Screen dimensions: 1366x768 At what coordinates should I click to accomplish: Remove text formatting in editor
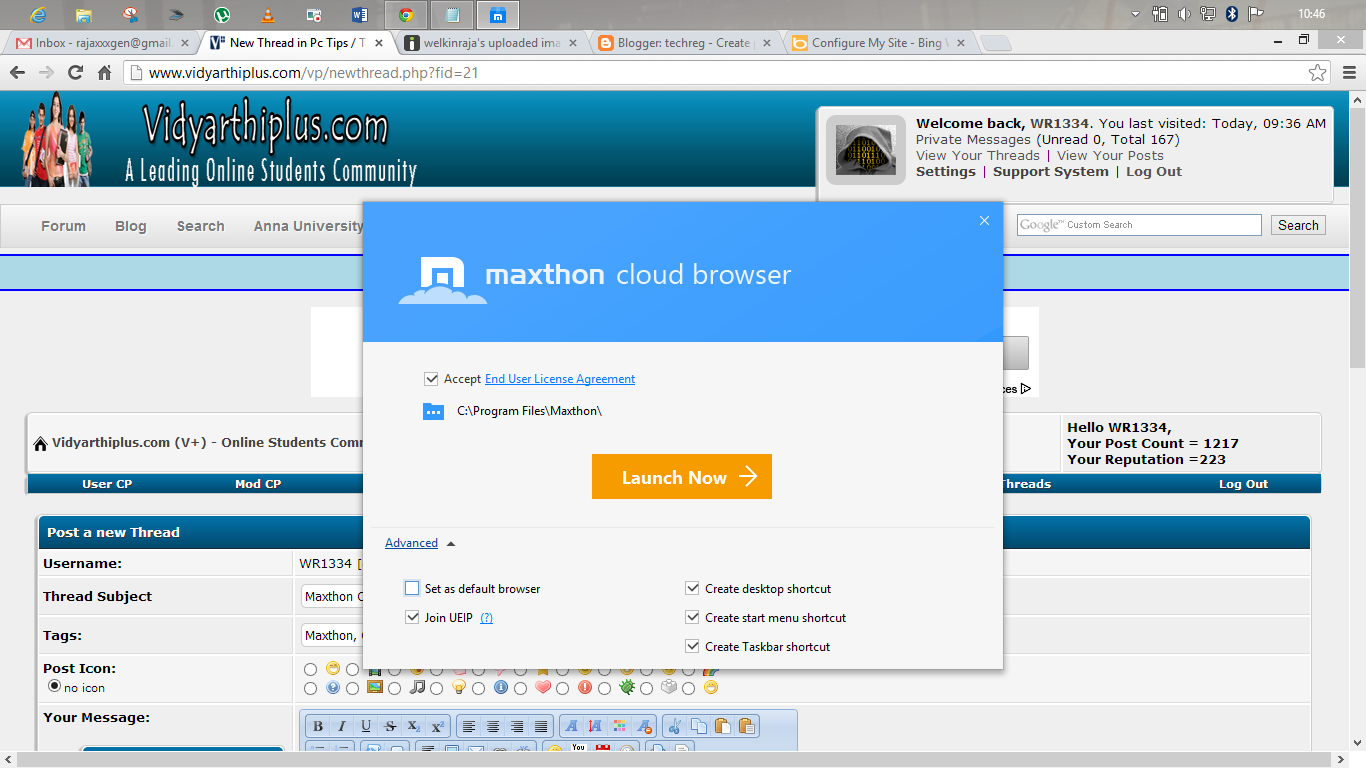tap(644, 727)
